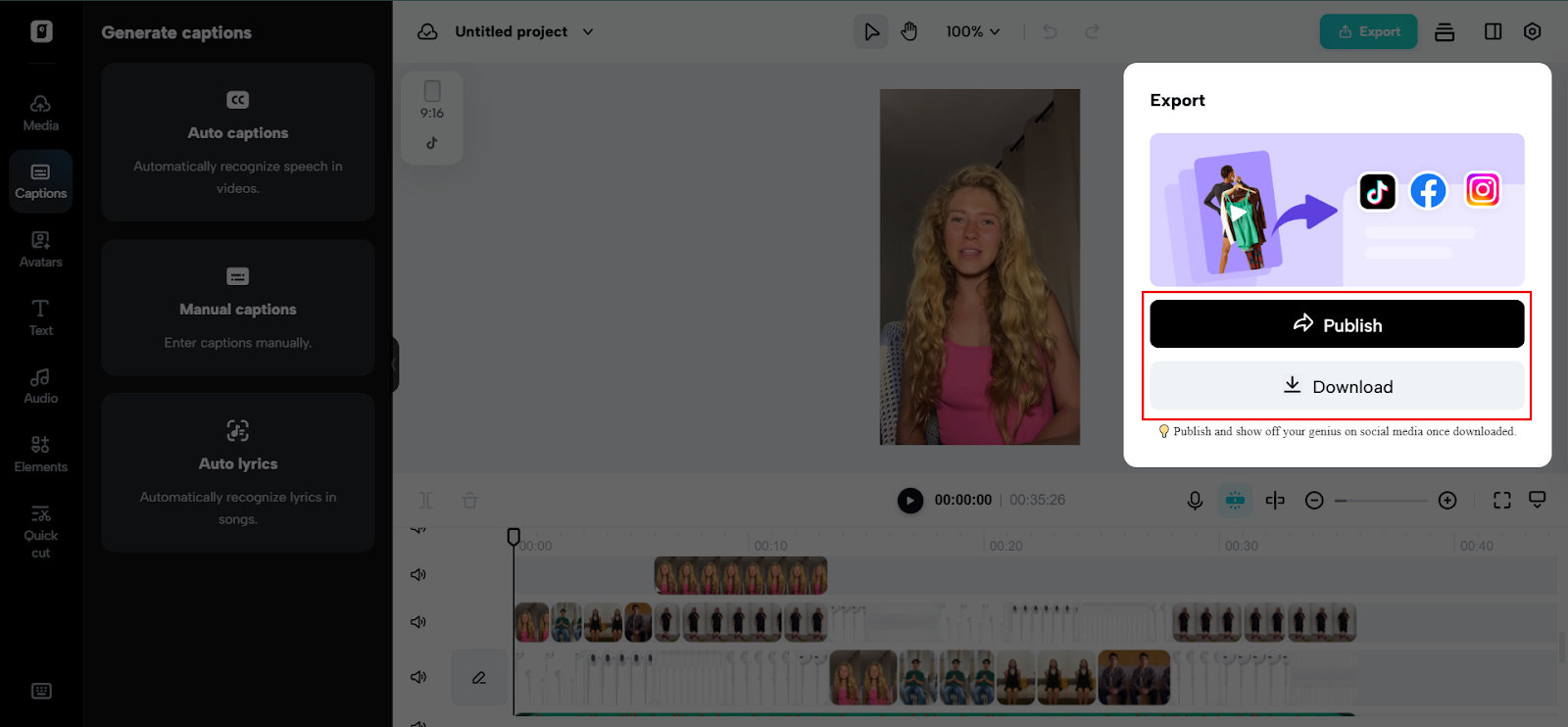Click the monitor icon at the timeline toolbar's right end
Screen dimensions: 1568x727
point(1538,500)
